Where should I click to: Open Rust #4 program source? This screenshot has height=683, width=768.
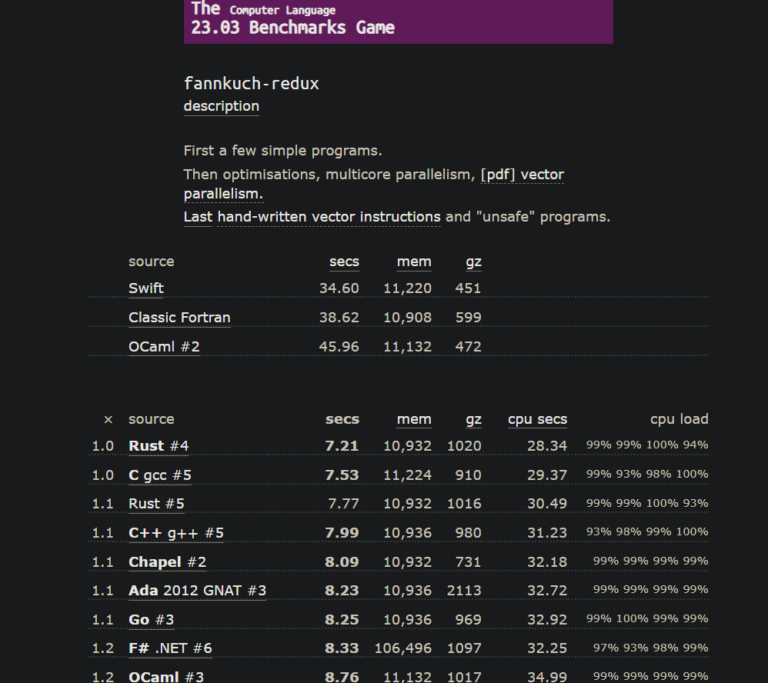(158, 446)
